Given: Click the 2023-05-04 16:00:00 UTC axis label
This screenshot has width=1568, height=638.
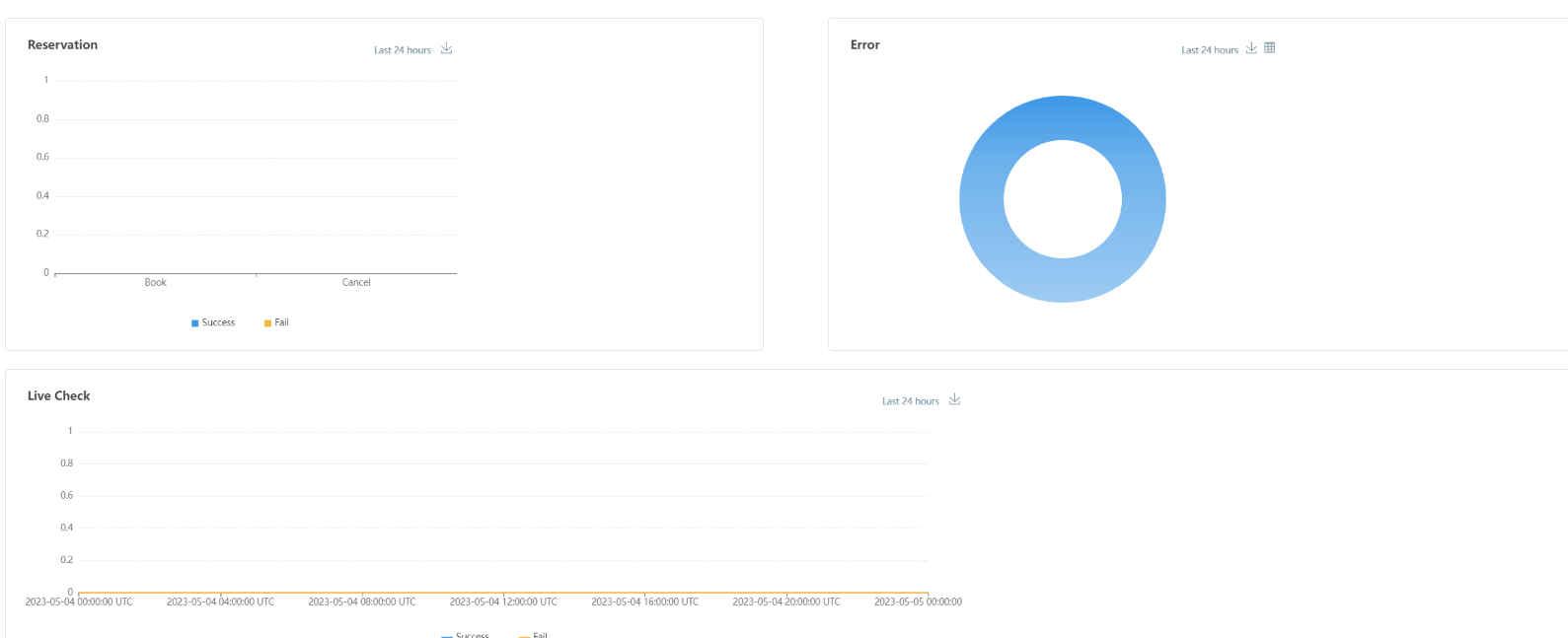Looking at the screenshot, I should [x=645, y=602].
